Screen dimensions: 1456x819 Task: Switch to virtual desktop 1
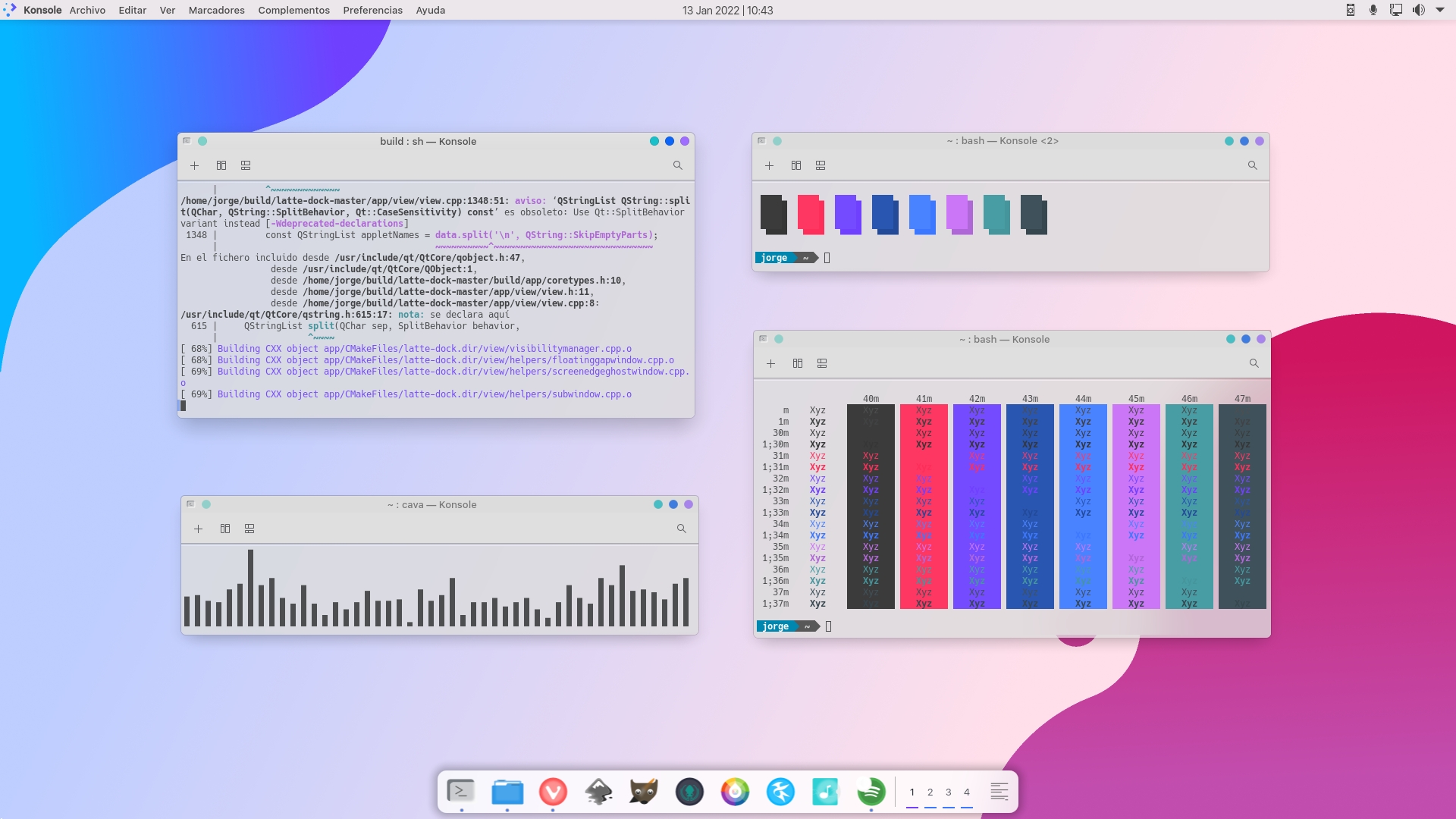click(x=912, y=792)
